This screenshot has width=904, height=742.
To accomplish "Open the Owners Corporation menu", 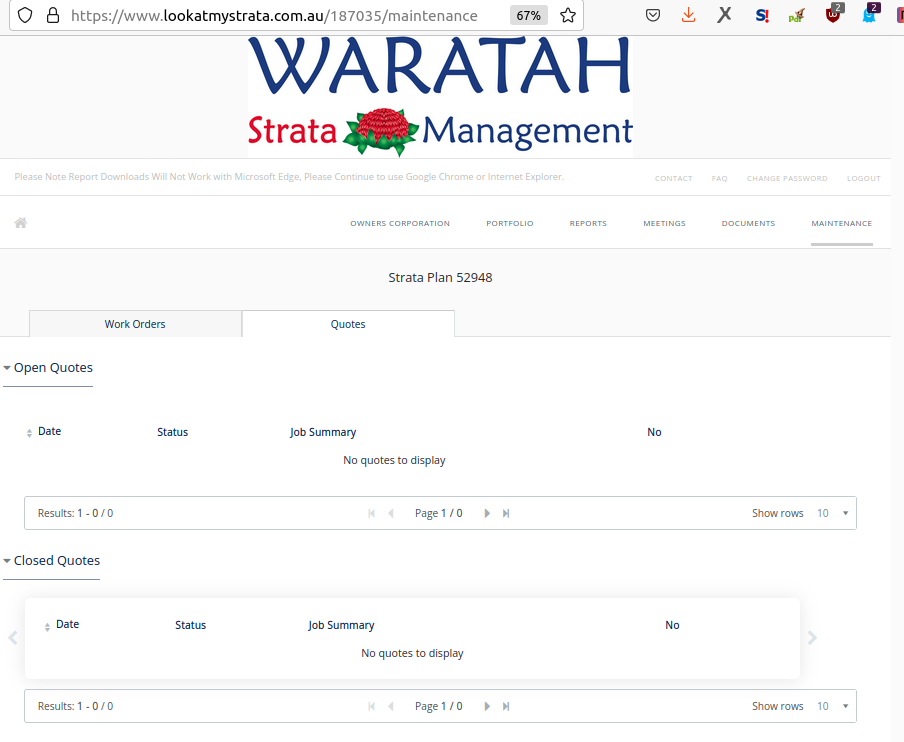I will pos(400,223).
